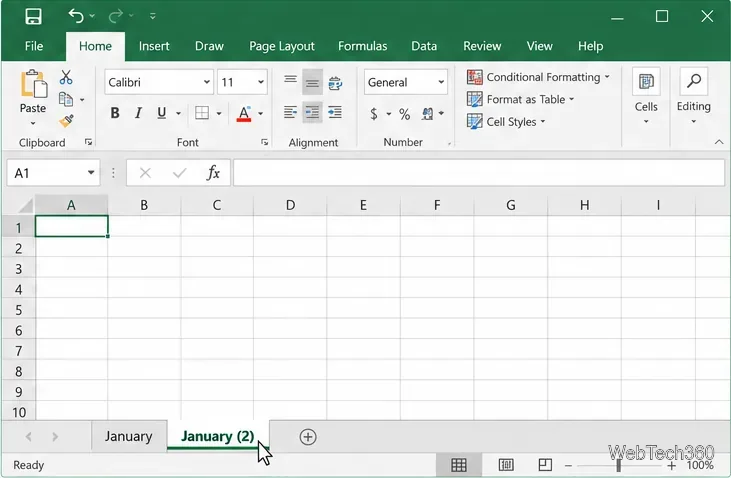Click the Save icon in title bar
Image resolution: width=731 pixels, height=478 pixels.
(33, 16)
